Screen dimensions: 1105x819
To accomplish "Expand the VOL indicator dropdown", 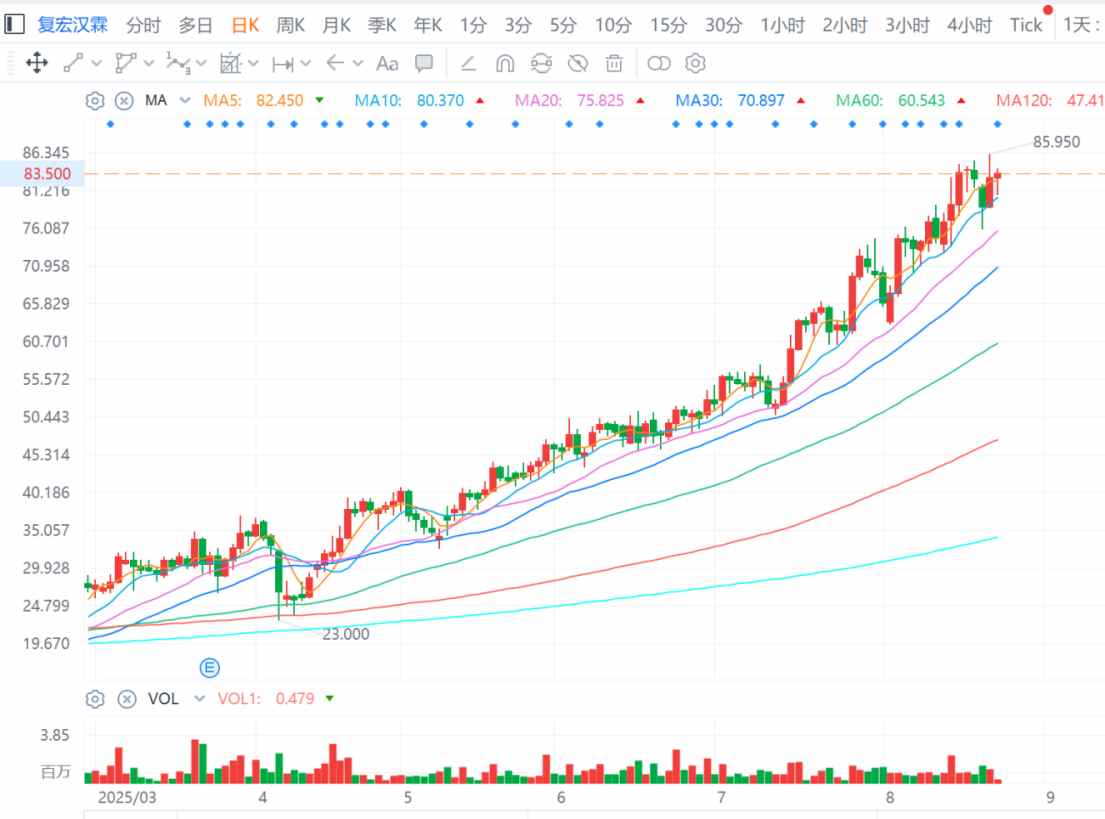I will (199, 699).
